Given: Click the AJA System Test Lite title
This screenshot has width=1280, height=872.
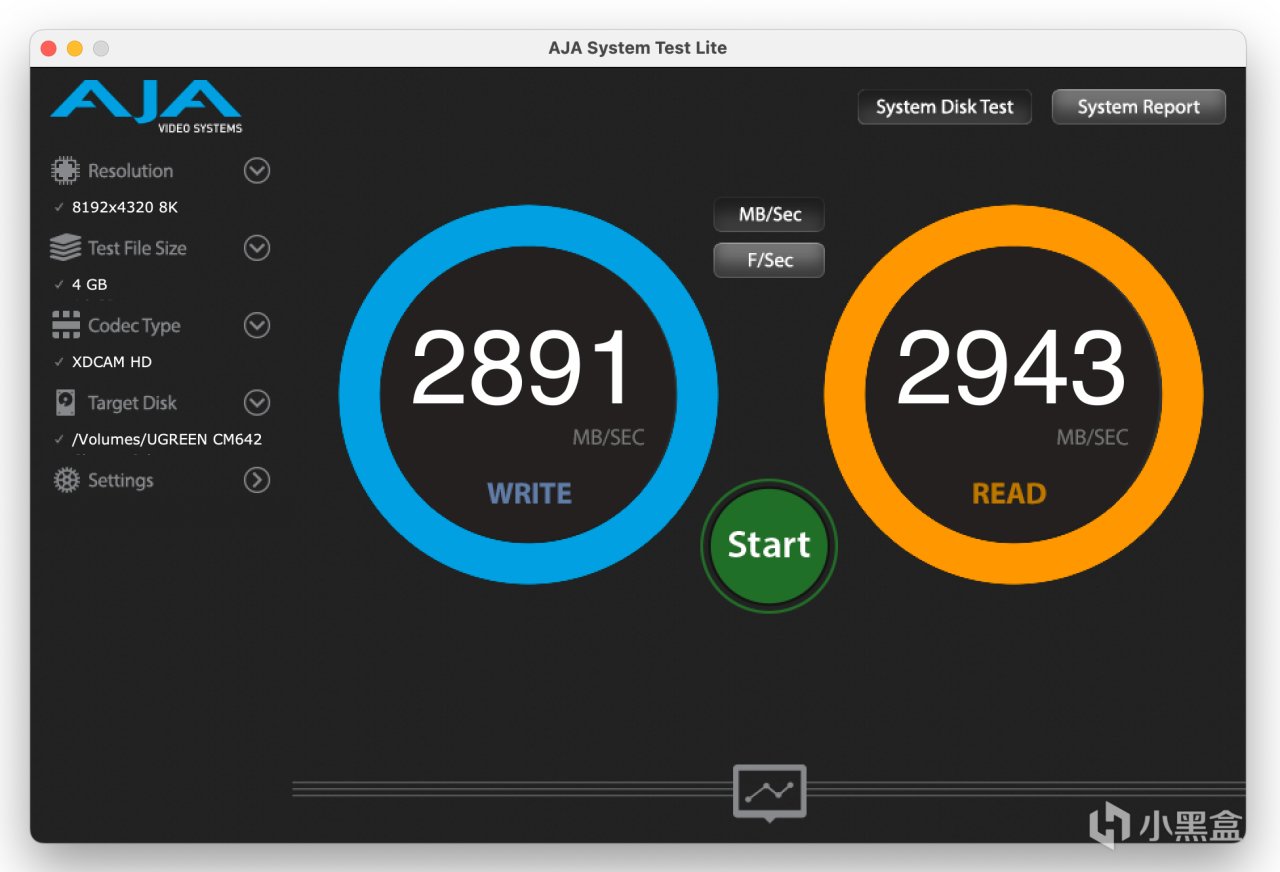Looking at the screenshot, I should pos(638,48).
